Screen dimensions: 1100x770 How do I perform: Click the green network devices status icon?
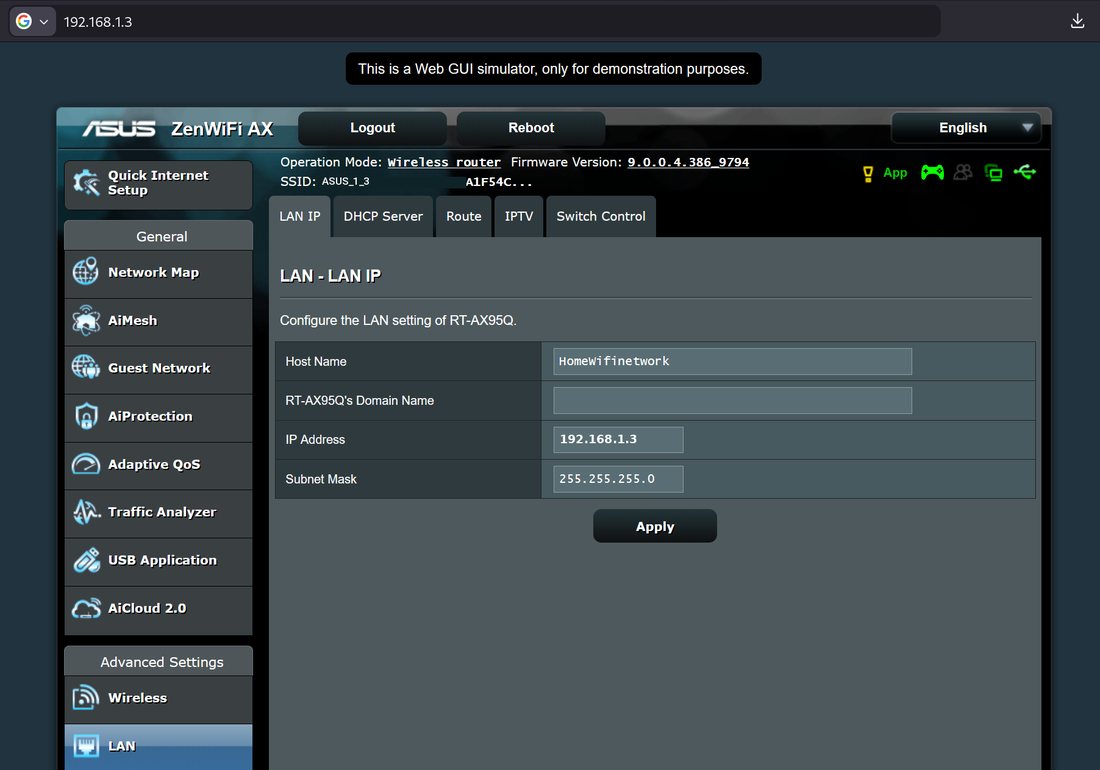993,173
